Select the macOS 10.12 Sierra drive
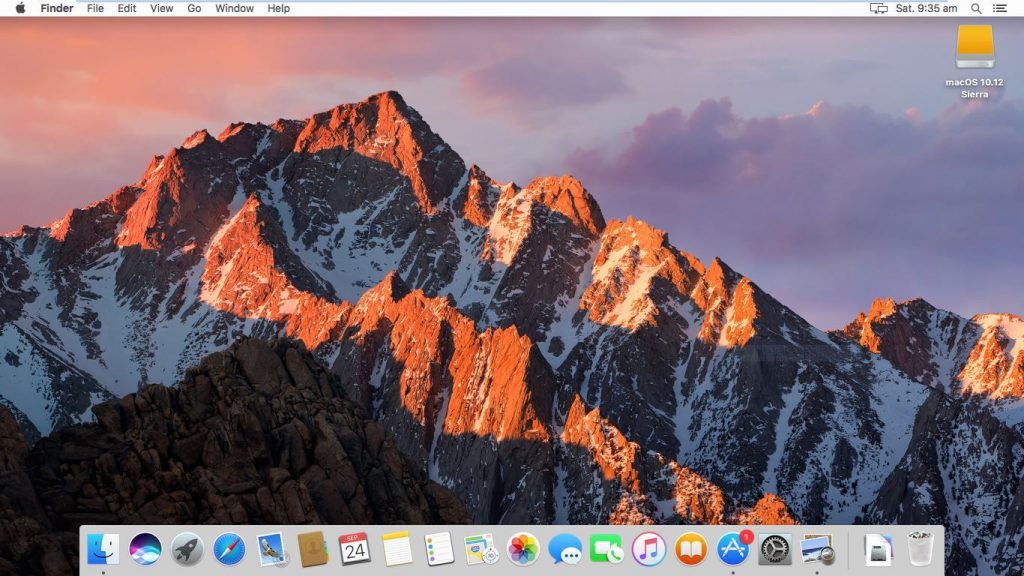The image size is (1024, 576). [x=975, y=48]
